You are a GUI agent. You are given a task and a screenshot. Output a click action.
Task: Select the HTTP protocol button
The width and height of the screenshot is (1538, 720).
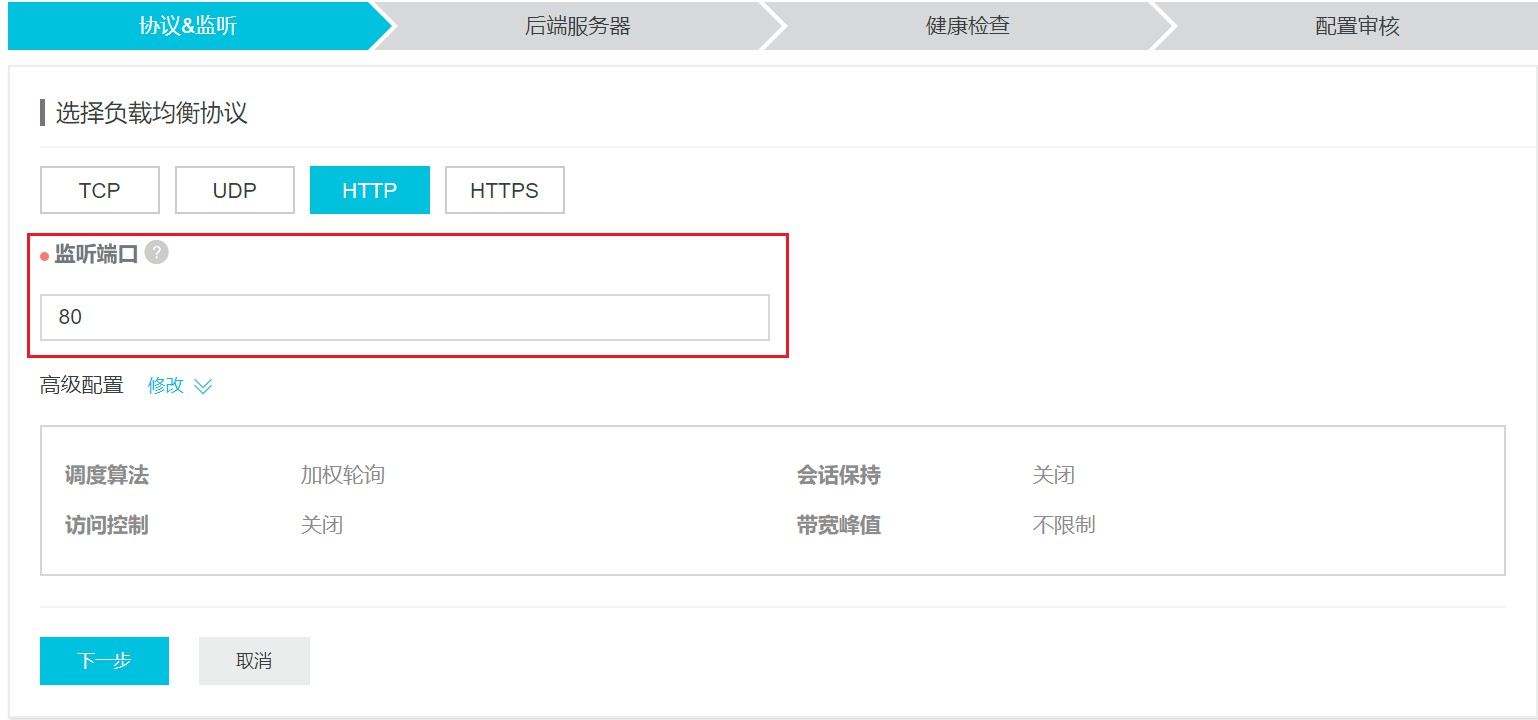(370, 190)
